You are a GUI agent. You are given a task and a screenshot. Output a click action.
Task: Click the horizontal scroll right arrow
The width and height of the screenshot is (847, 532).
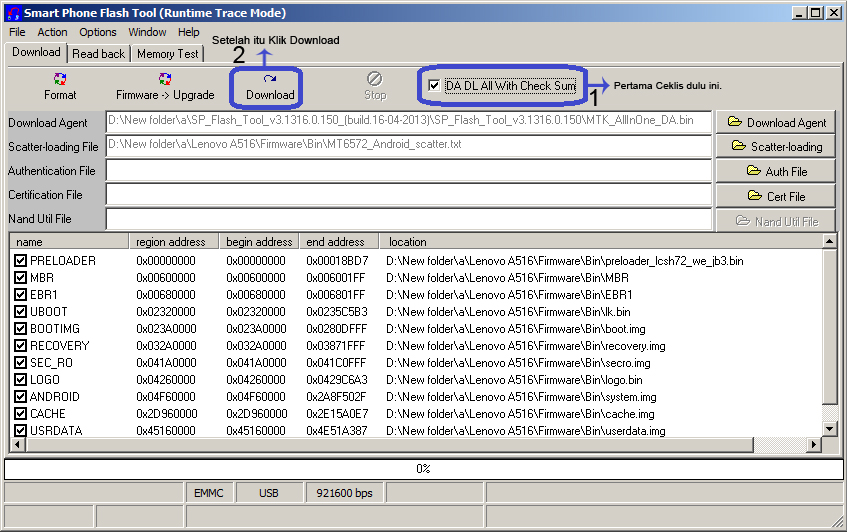(x=814, y=445)
